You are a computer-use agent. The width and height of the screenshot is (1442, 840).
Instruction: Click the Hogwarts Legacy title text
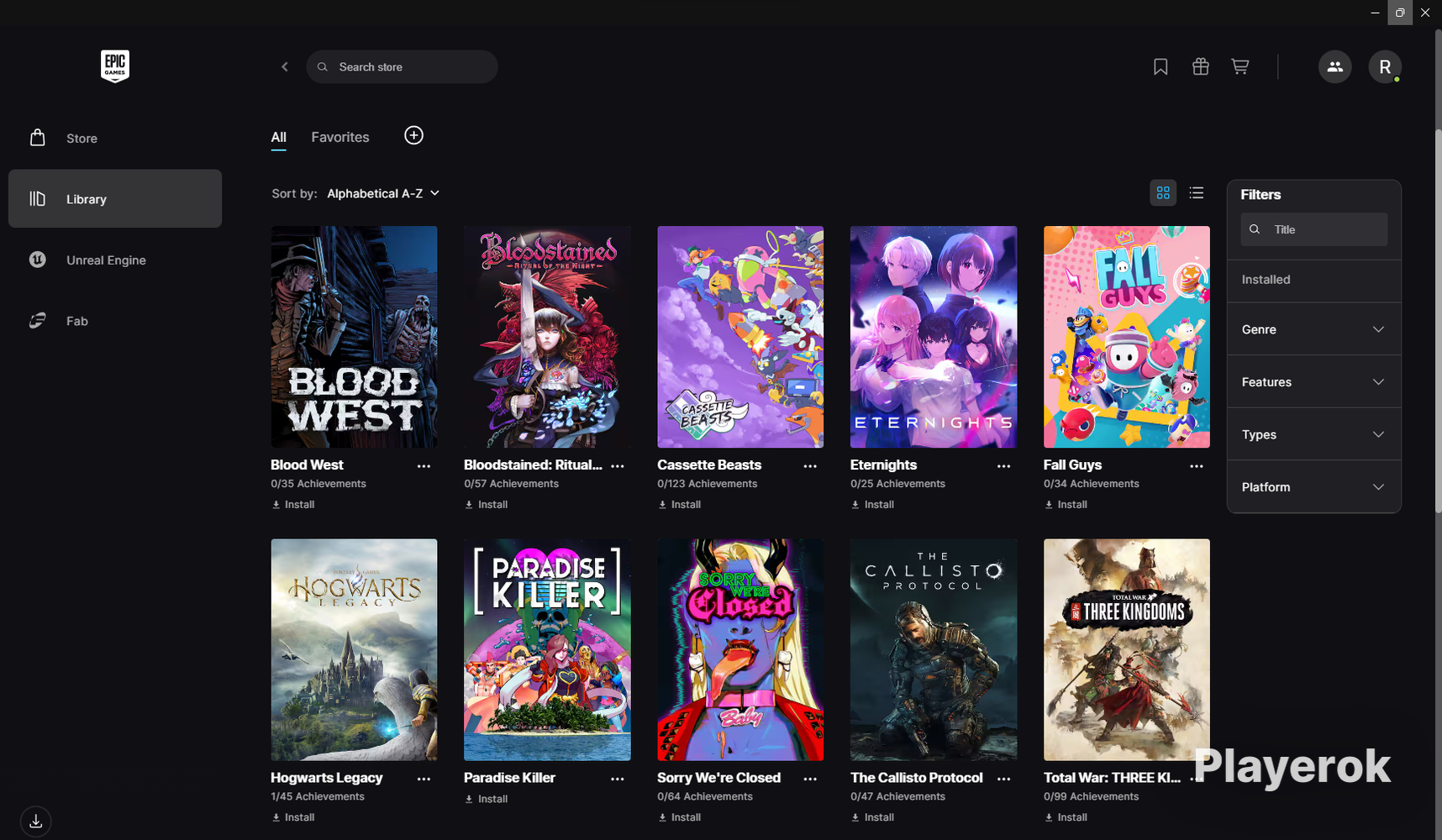326,778
